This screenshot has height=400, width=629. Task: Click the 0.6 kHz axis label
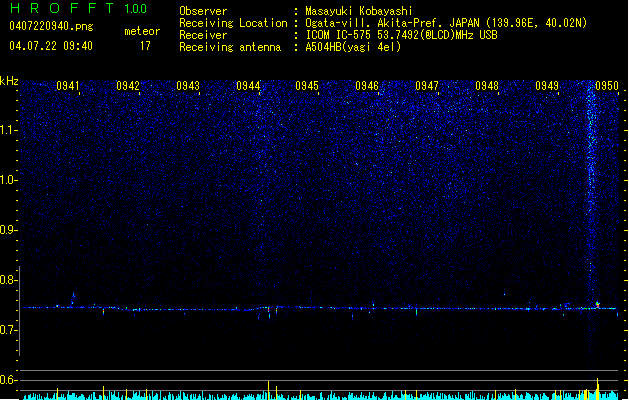tap(8, 380)
